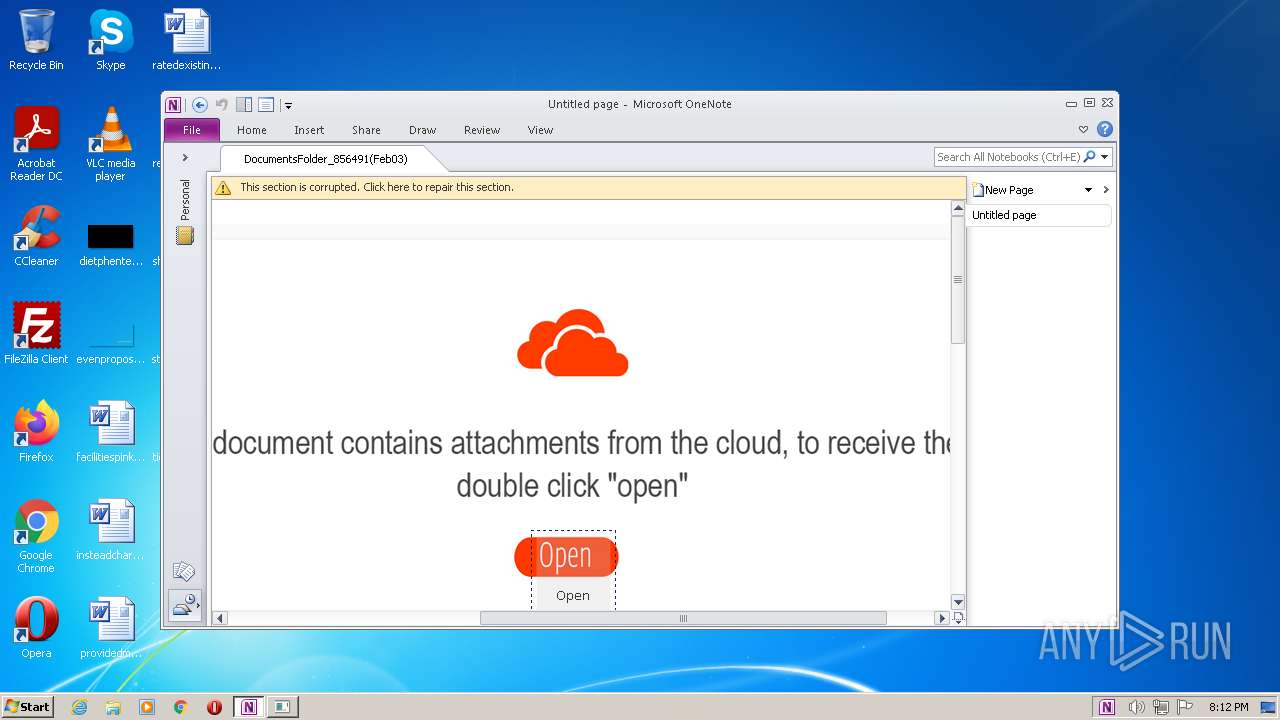Image resolution: width=1280 pixels, height=720 pixels.
Task: Click the volume speaker tray icon
Action: (x=1136, y=707)
